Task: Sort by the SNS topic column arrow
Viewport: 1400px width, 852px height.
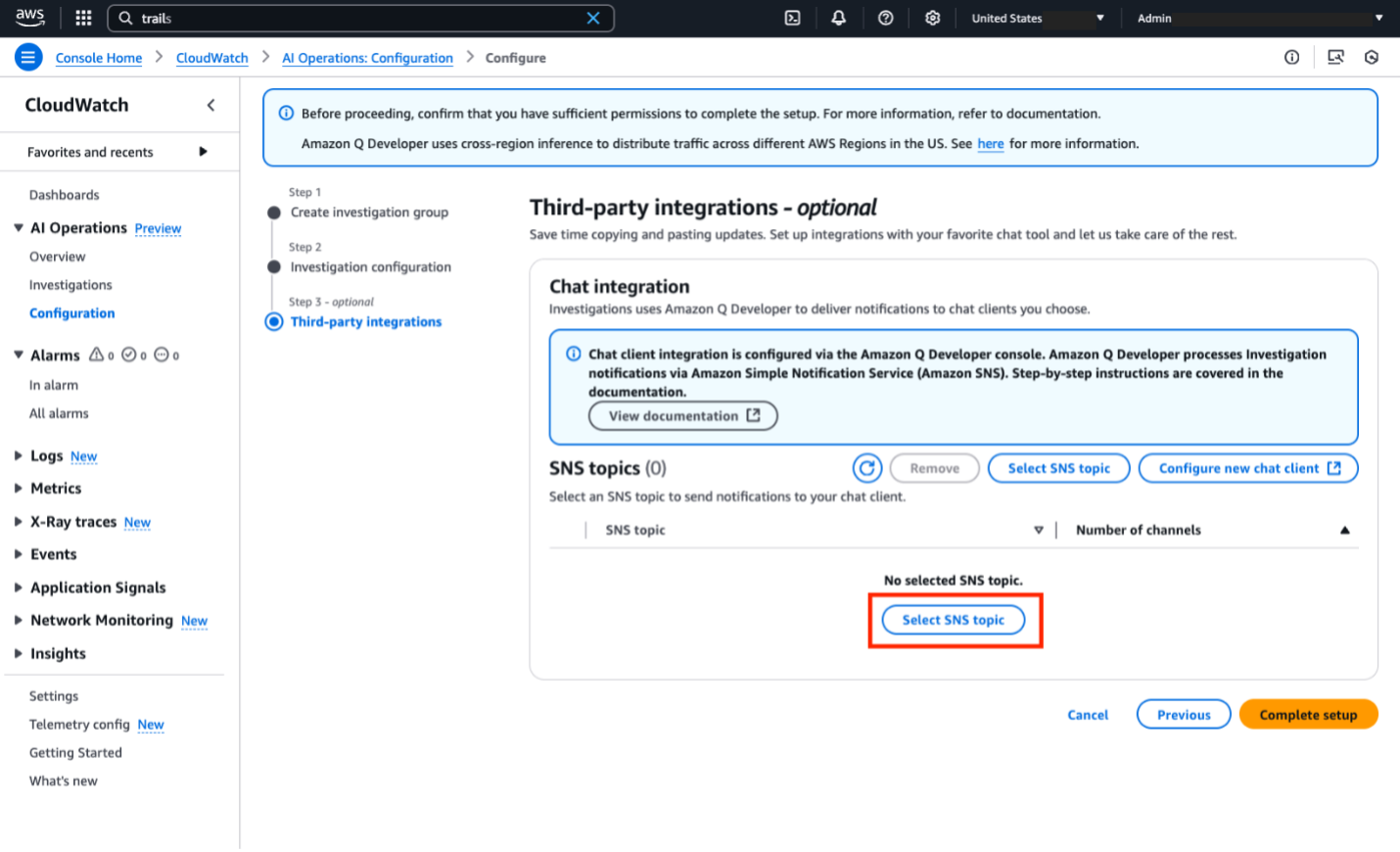Action: [x=1039, y=530]
